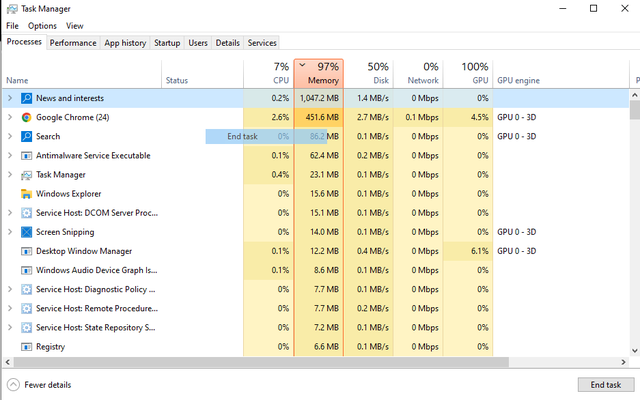The image size is (640, 400).
Task: Click the Task Manager process row icon
Action: coord(27,175)
